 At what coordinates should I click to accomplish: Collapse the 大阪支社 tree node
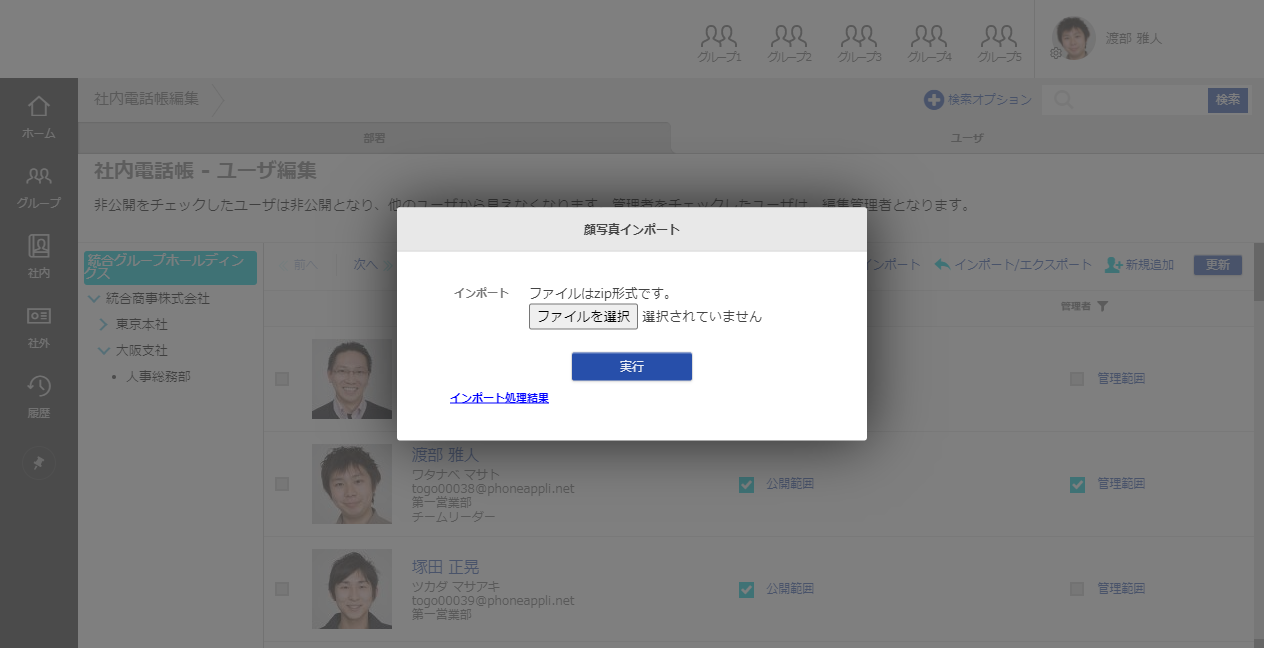pos(104,351)
